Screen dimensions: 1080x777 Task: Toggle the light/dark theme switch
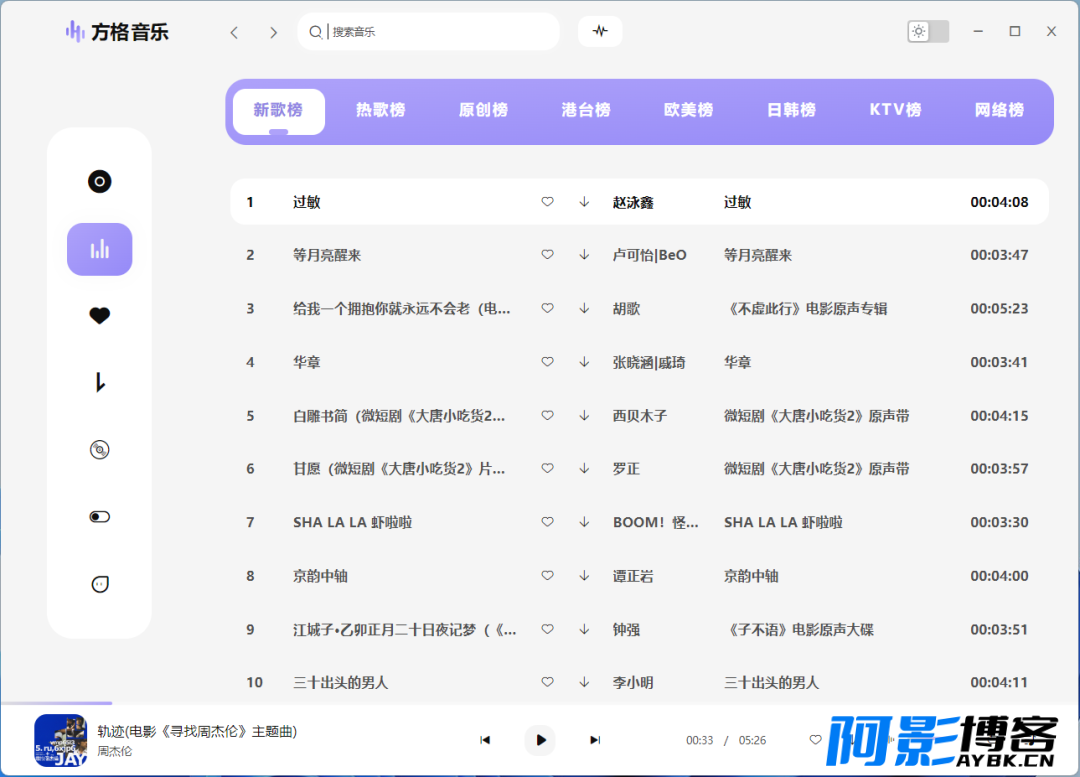928,31
